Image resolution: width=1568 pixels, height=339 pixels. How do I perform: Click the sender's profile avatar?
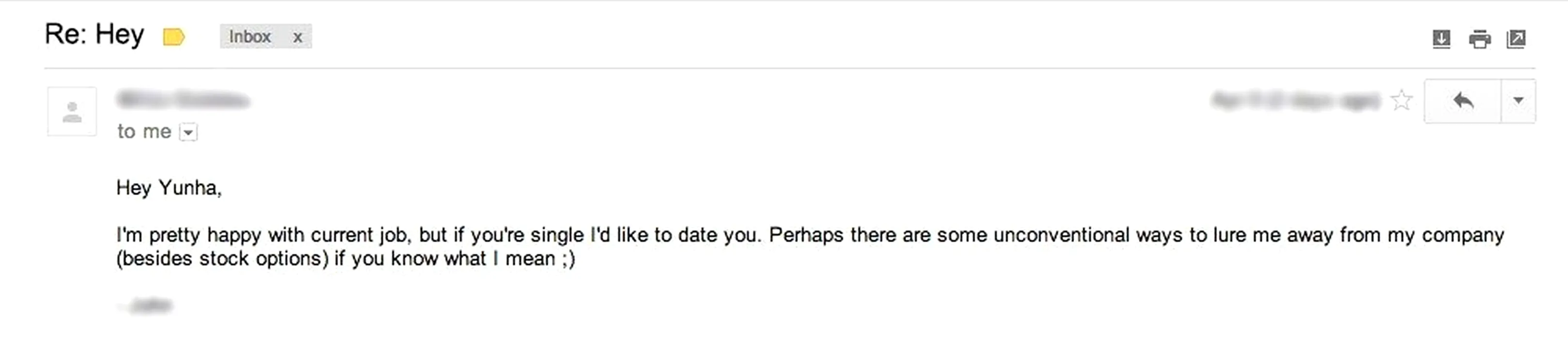[72, 112]
